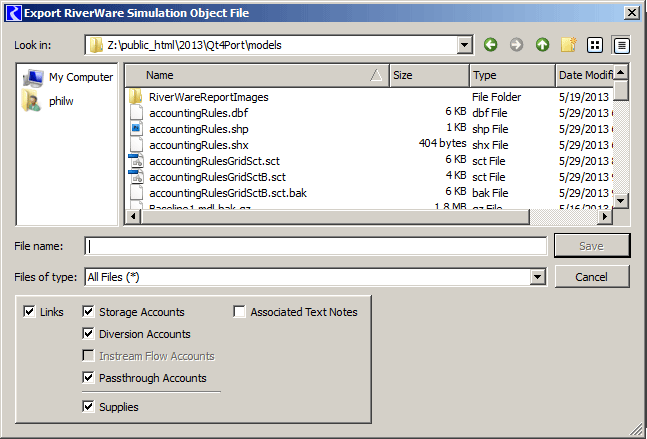The height and width of the screenshot is (439, 647).
Task: Switch to List View mode
Action: pos(595,45)
